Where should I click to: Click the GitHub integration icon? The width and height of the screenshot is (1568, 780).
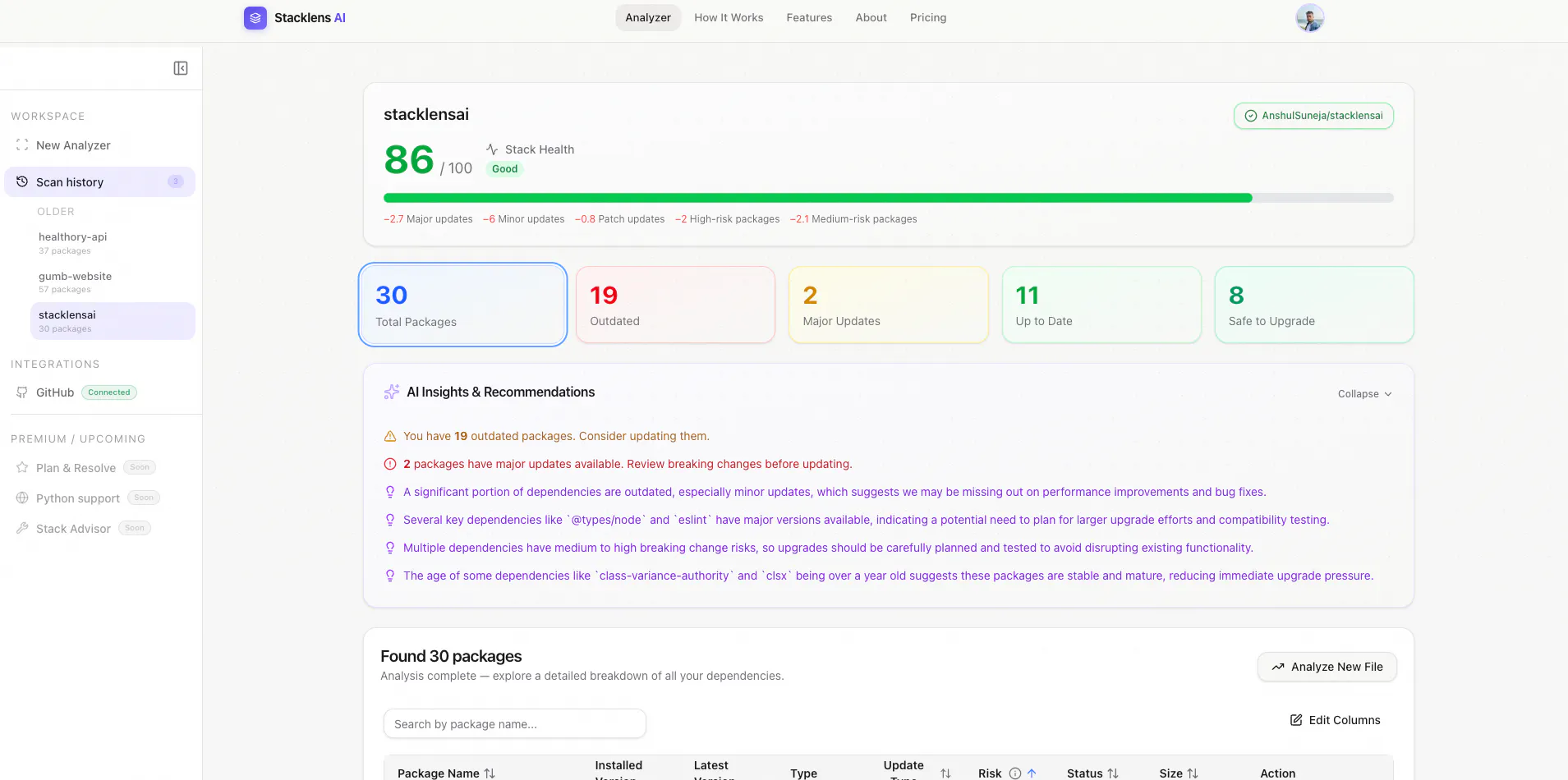tap(22, 392)
